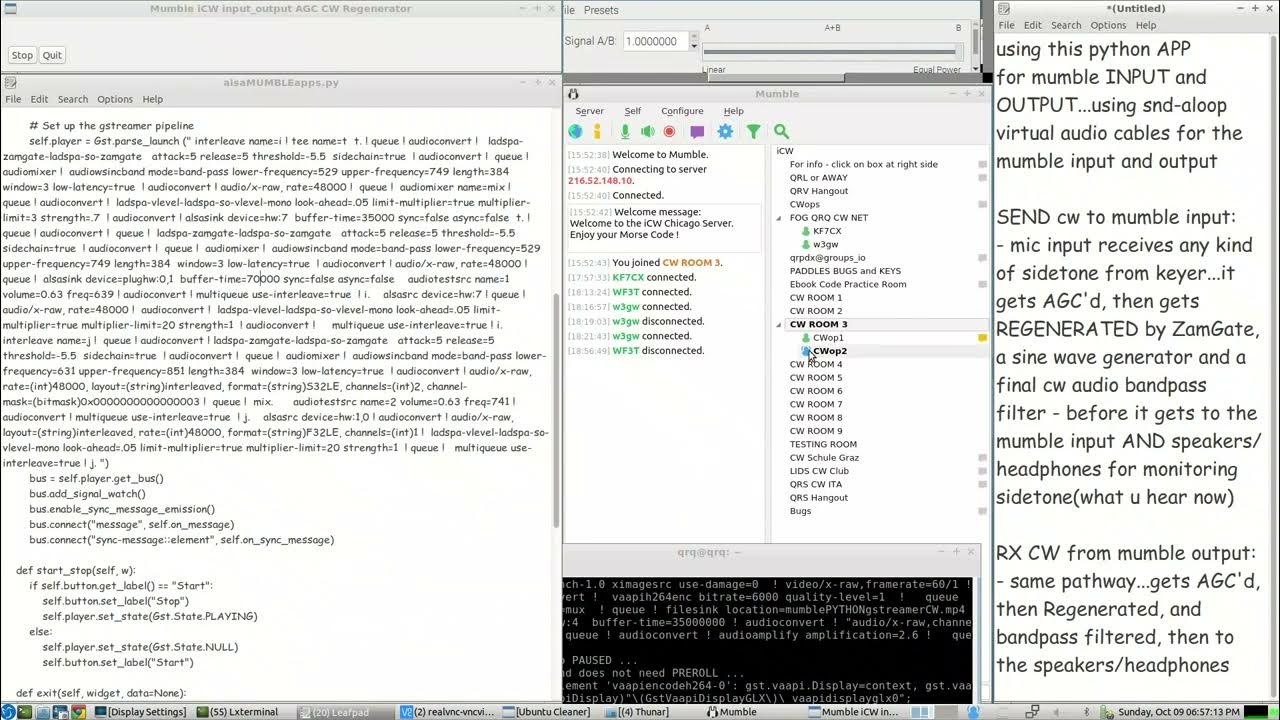
Task: Toggle Mumble channel filter funnel icon
Action: coord(753,131)
